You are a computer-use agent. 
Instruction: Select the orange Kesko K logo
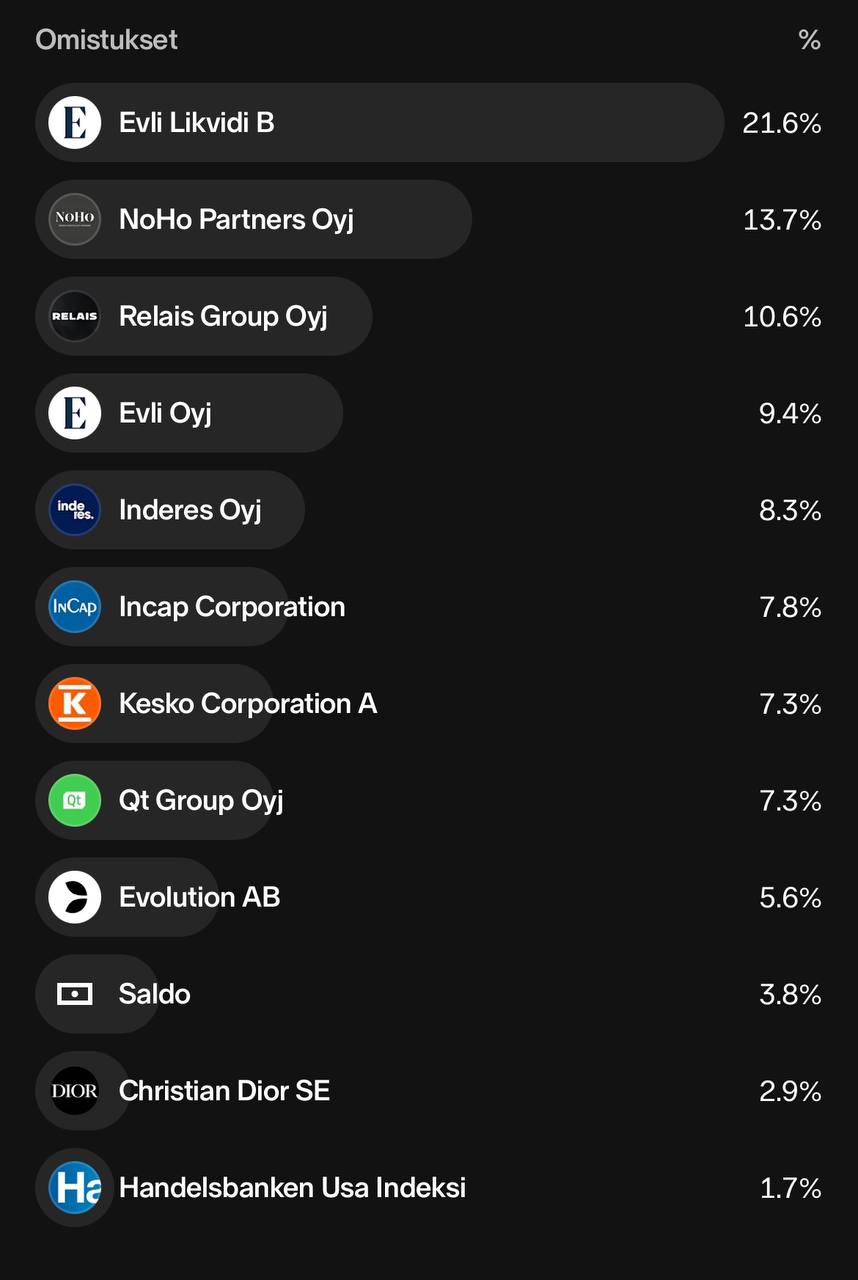[75, 704]
